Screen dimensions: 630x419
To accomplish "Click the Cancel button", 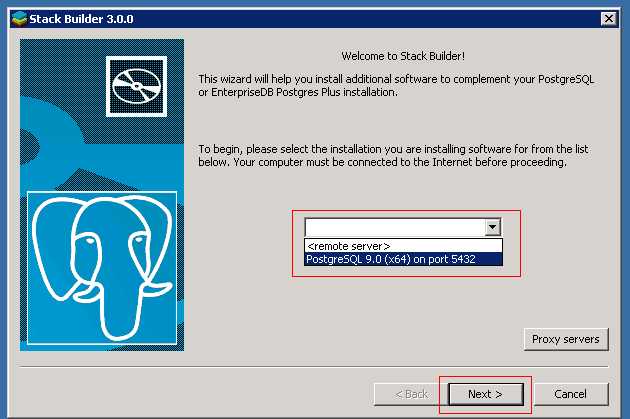I will click(x=571, y=394).
